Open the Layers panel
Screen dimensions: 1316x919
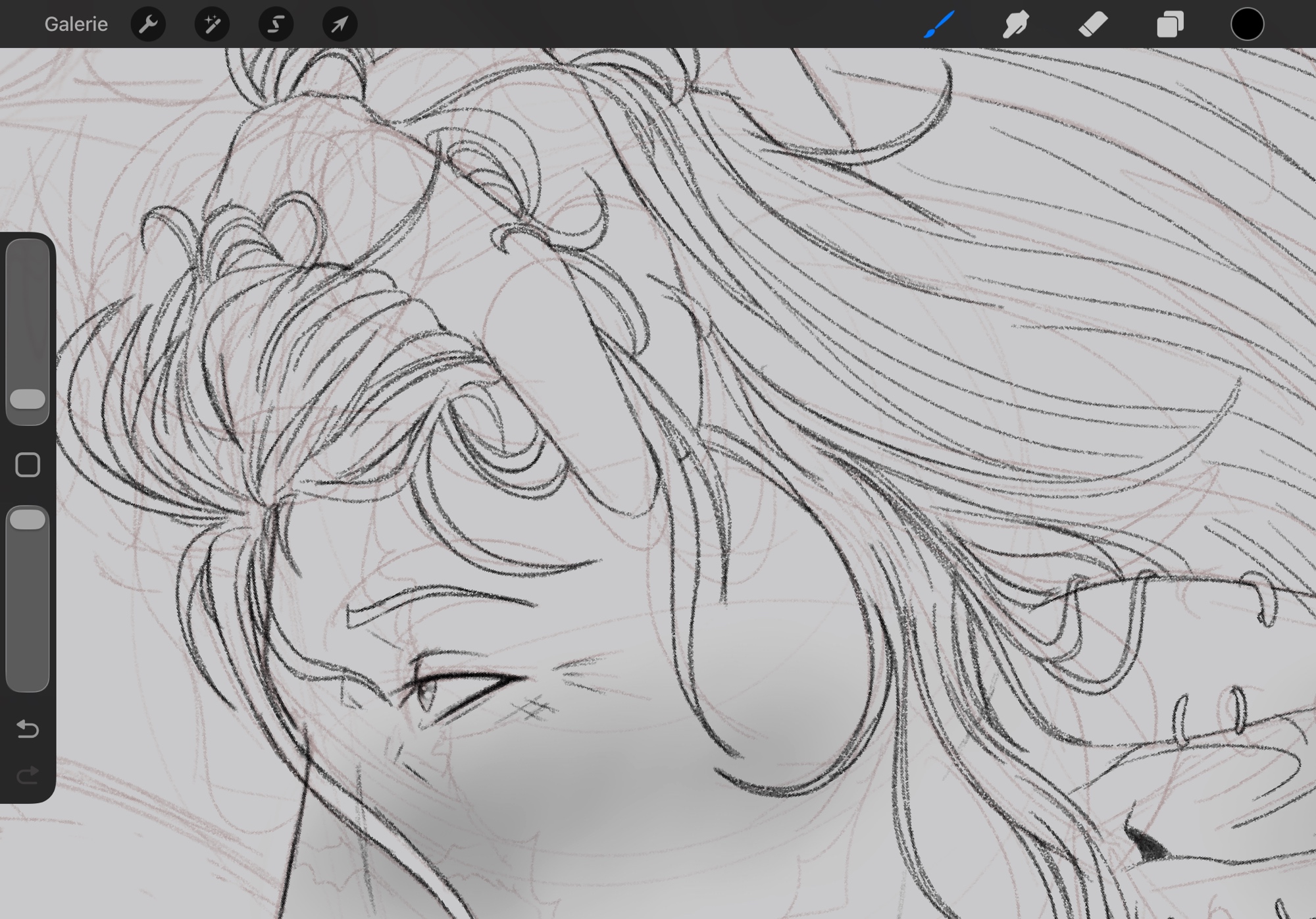click(x=1170, y=24)
